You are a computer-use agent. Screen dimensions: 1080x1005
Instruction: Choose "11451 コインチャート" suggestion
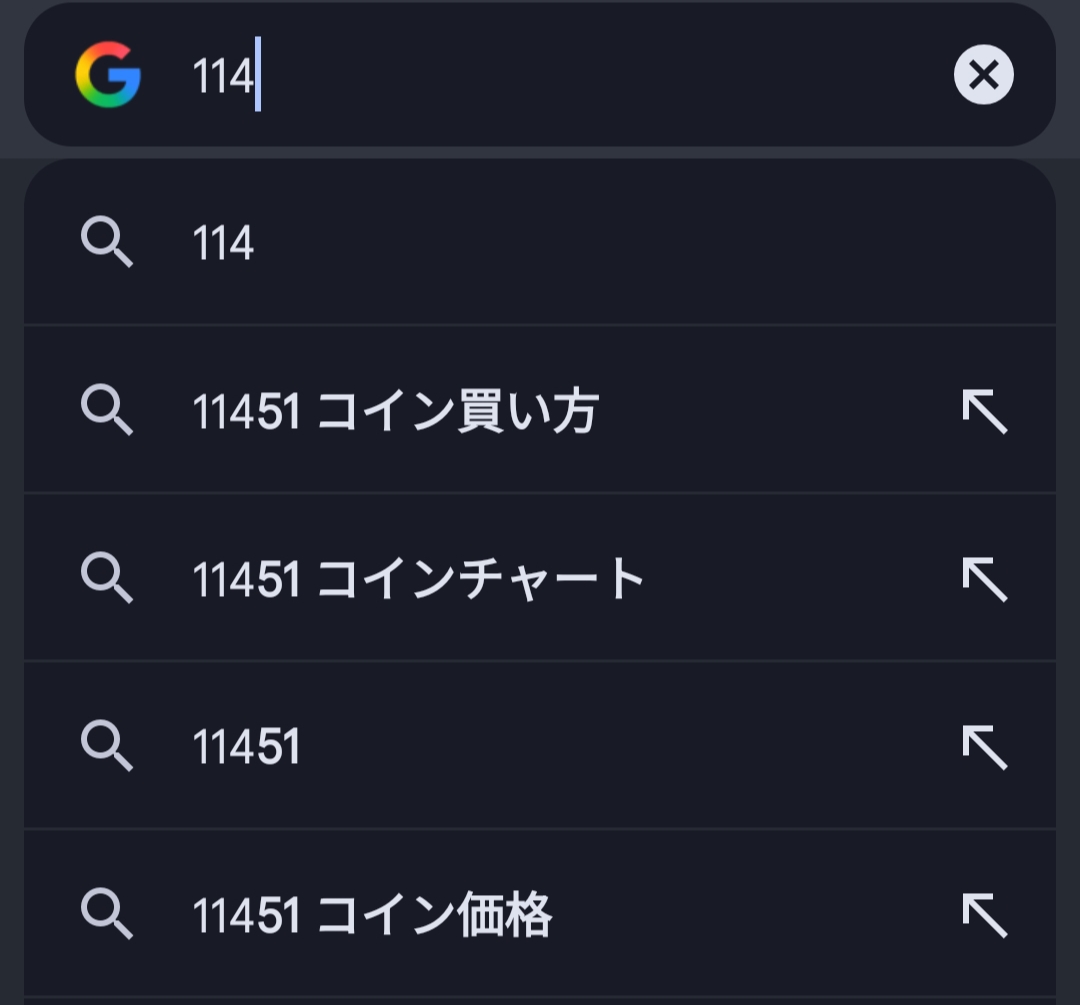coord(418,579)
